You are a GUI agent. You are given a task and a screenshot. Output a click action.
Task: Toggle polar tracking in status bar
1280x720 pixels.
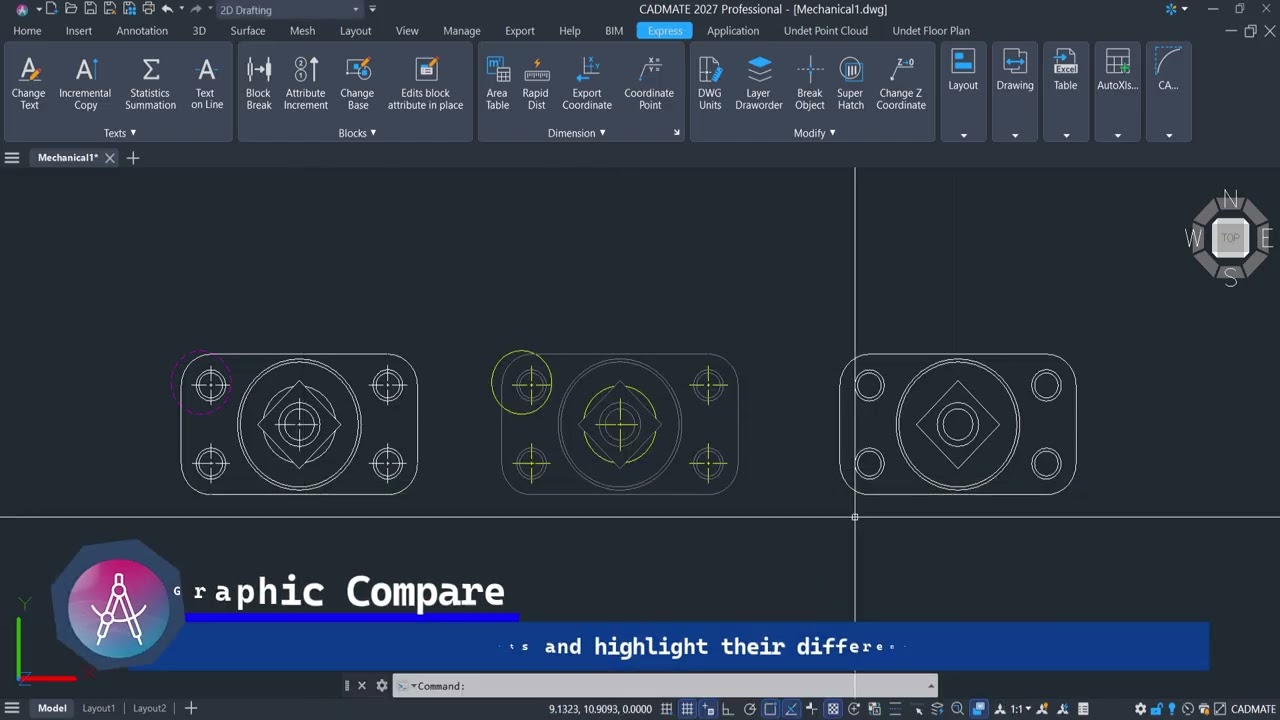pos(750,709)
